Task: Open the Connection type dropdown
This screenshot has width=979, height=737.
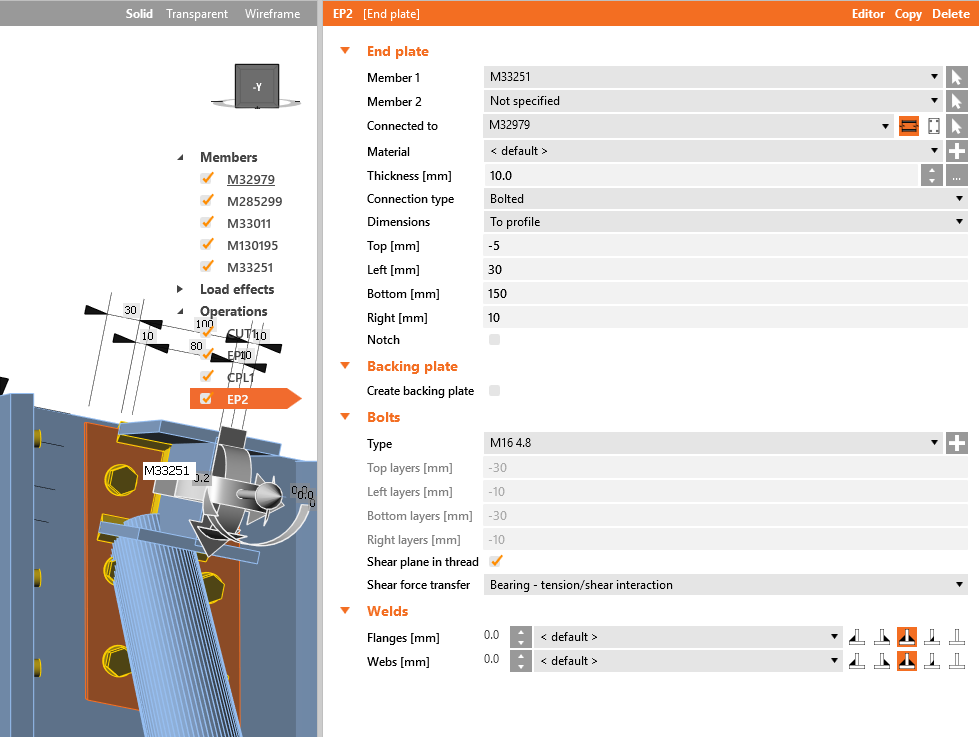Action: point(958,198)
